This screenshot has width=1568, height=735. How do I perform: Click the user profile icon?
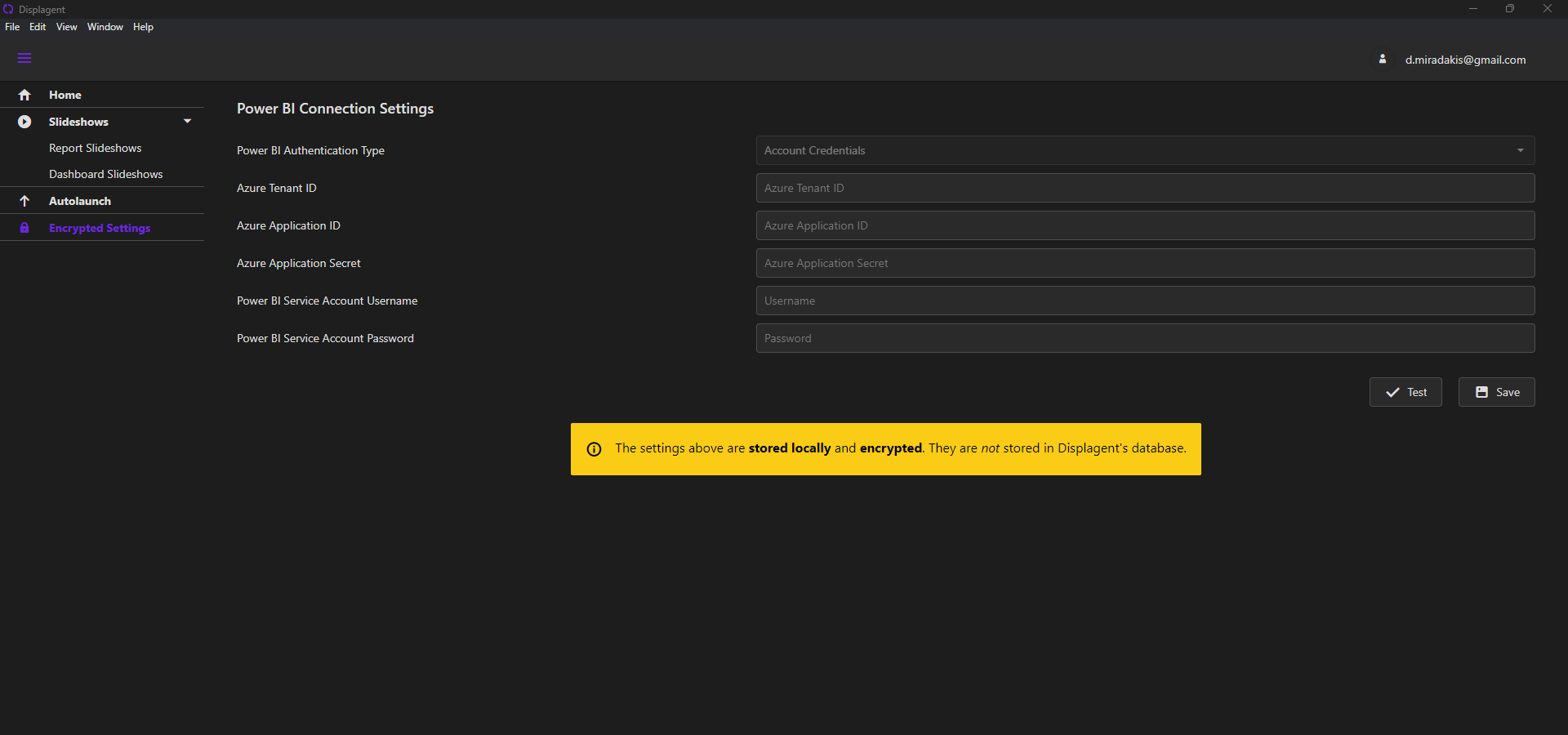pyautogui.click(x=1383, y=59)
